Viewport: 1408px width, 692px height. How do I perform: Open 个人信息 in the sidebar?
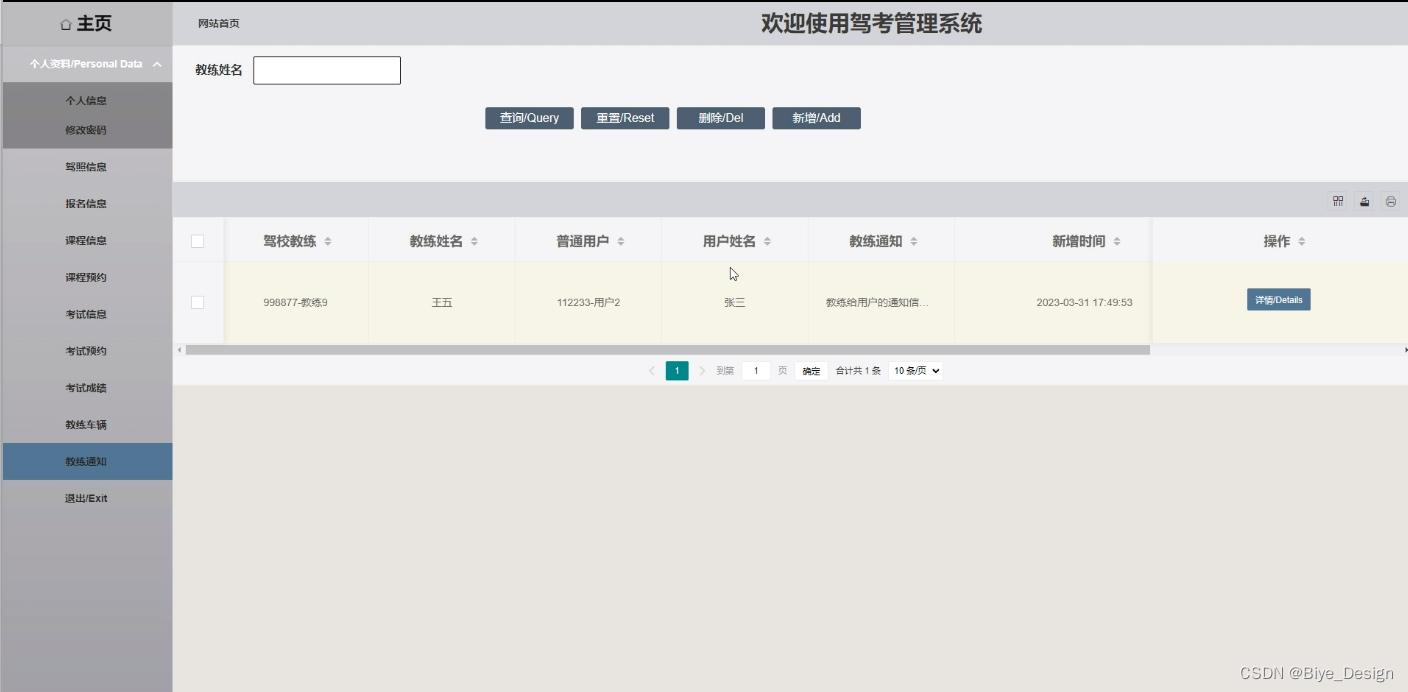pyautogui.click(x=86, y=100)
